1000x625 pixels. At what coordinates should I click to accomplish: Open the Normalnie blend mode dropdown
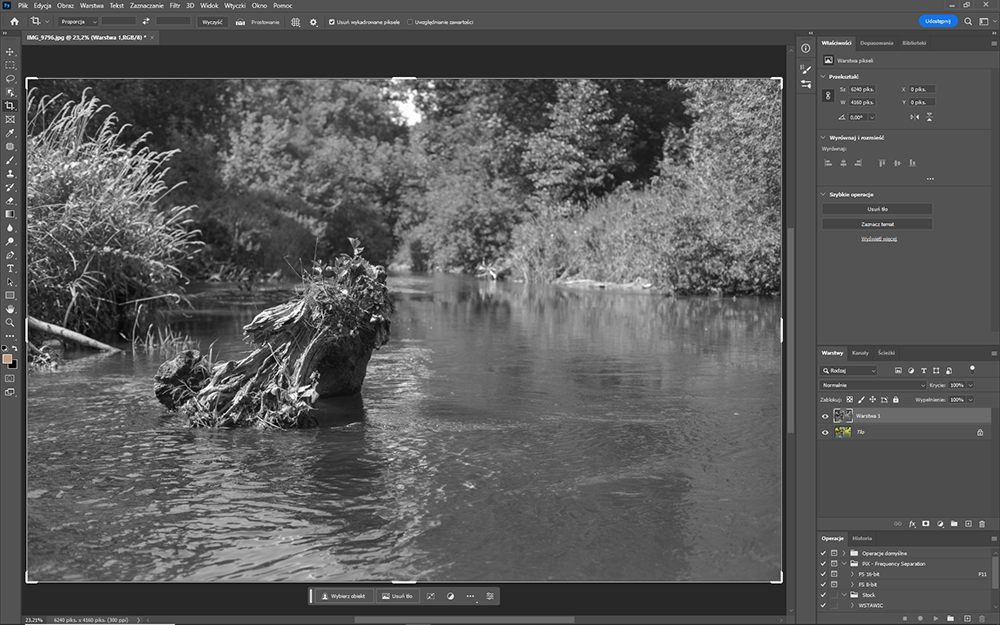[872, 385]
